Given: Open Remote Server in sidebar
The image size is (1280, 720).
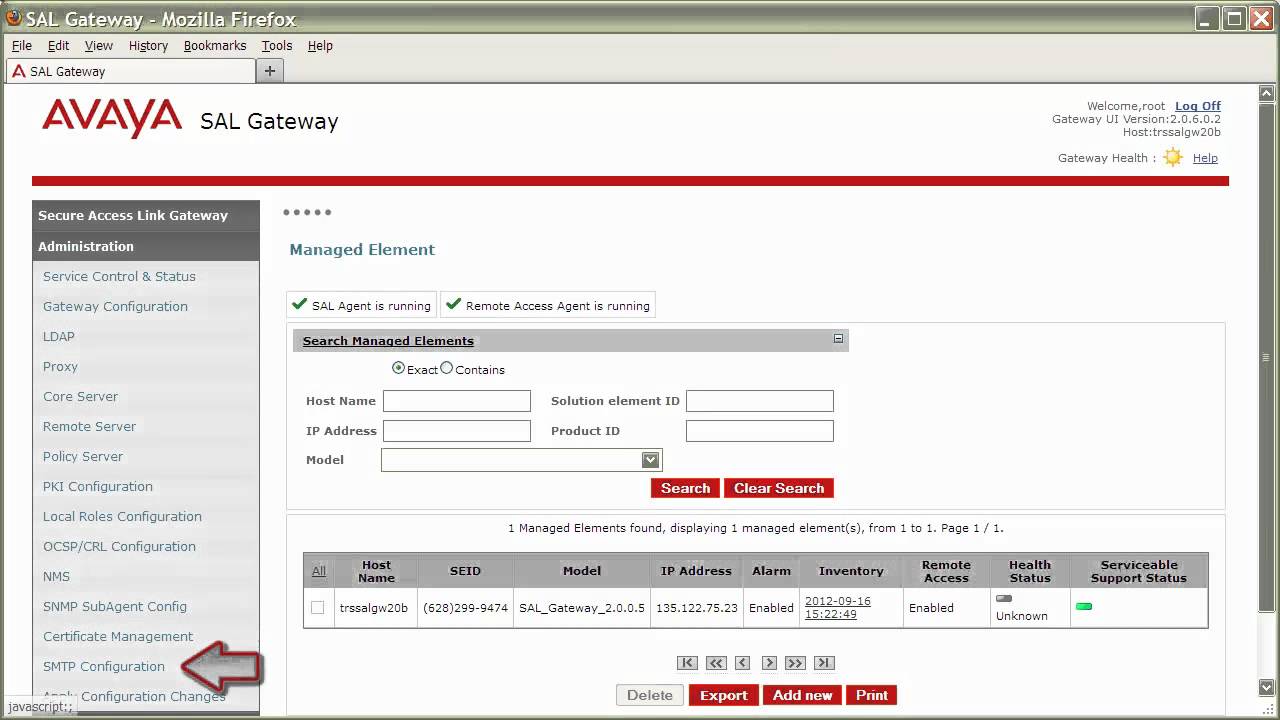Looking at the screenshot, I should (89, 426).
